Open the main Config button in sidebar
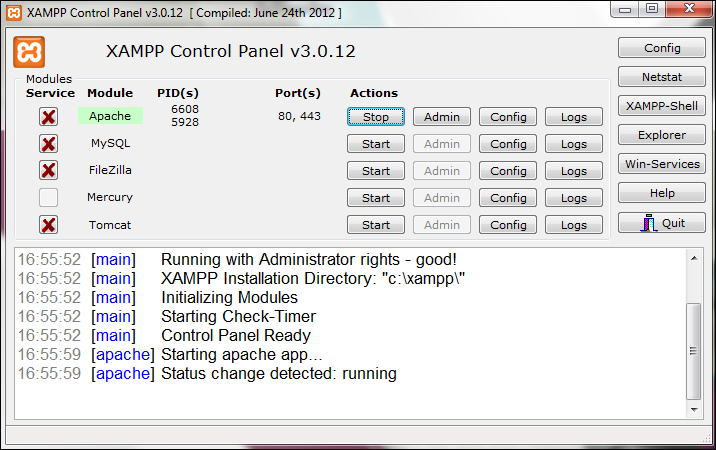This screenshot has width=716, height=450. click(x=662, y=48)
